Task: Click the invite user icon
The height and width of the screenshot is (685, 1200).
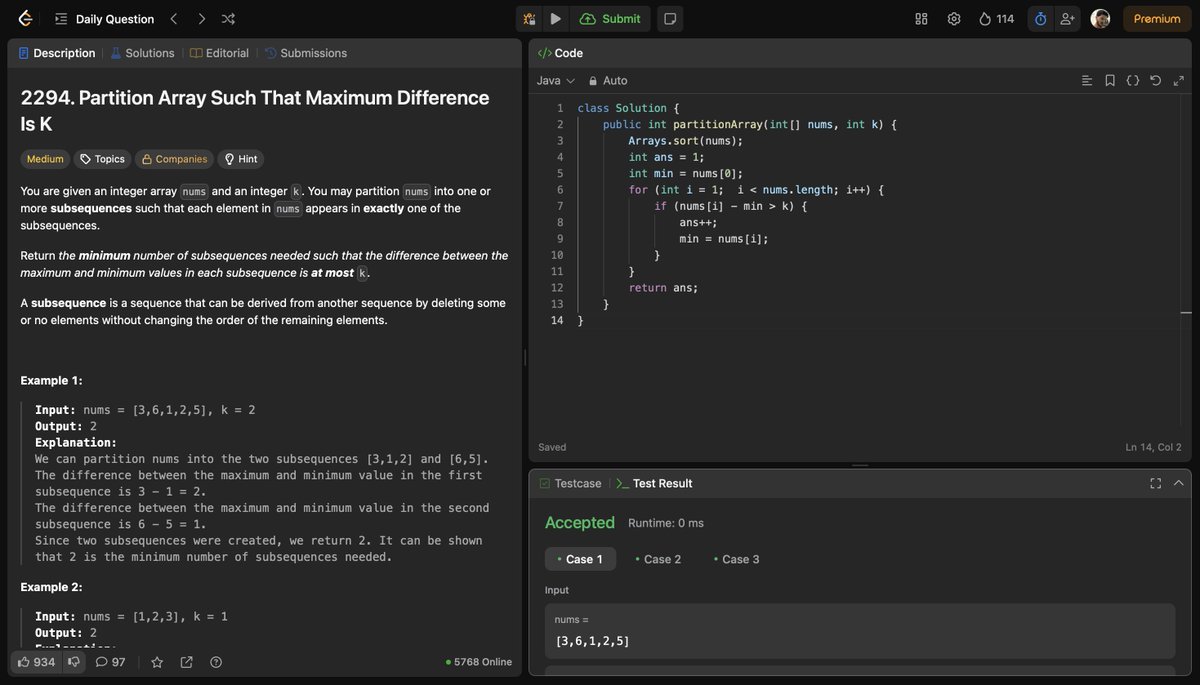Action: 1067,19
